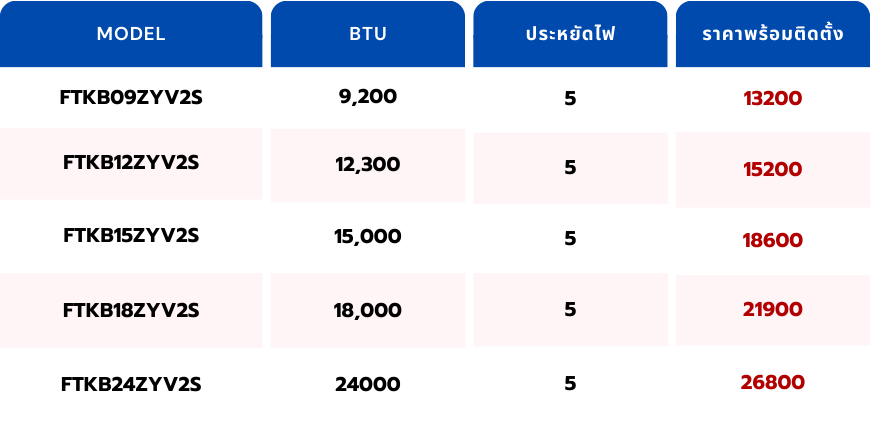Click the ราคาพร้อมติดตั้ง column header
The width and height of the screenshot is (874, 422).
click(772, 34)
